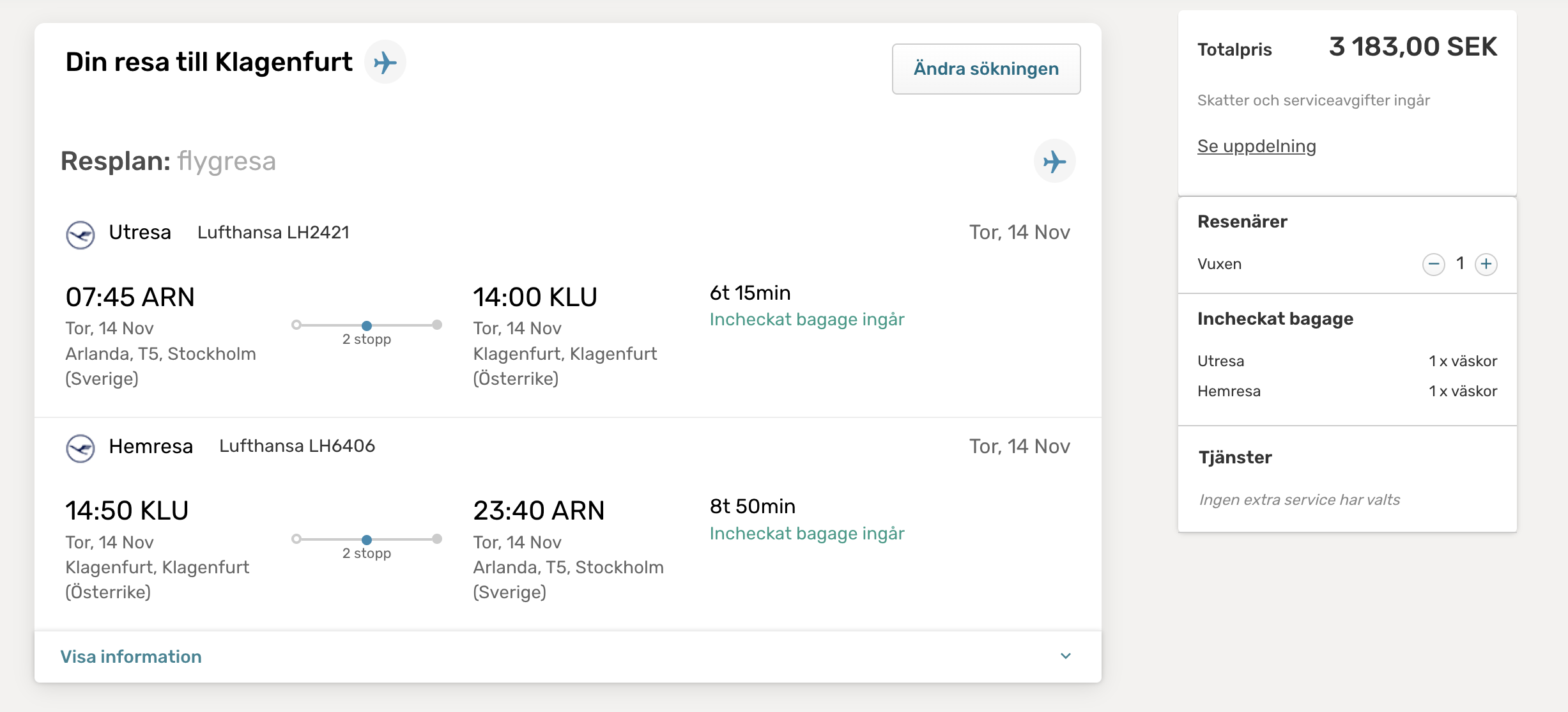Increase the Vuxen traveler count
The height and width of the screenshot is (712, 1568).
coord(1486,264)
